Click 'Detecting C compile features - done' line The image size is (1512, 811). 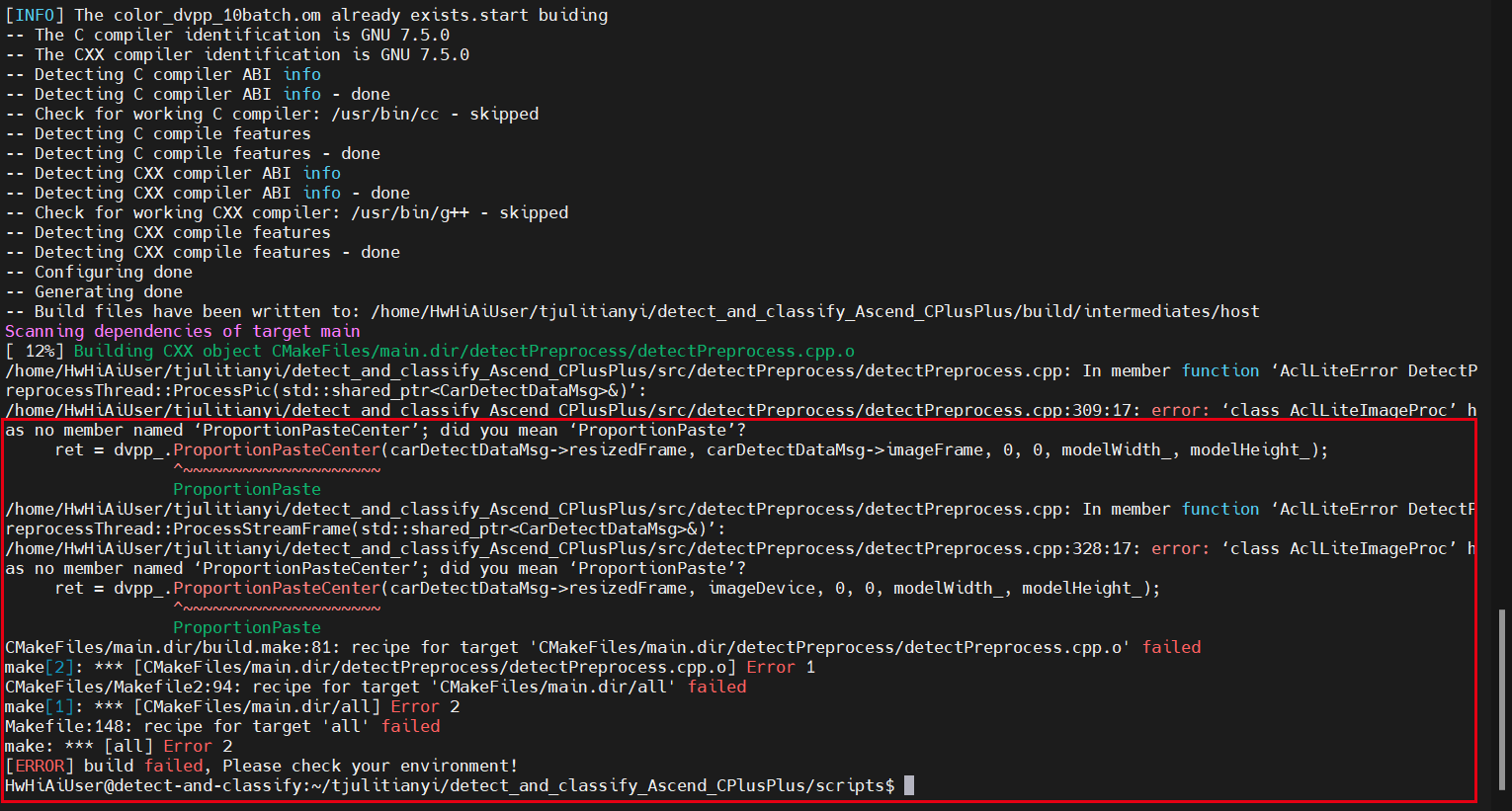[193, 153]
